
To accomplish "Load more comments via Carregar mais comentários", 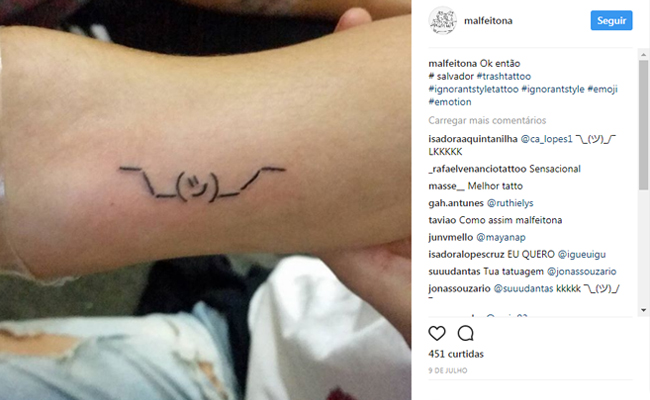I will 487,120.
